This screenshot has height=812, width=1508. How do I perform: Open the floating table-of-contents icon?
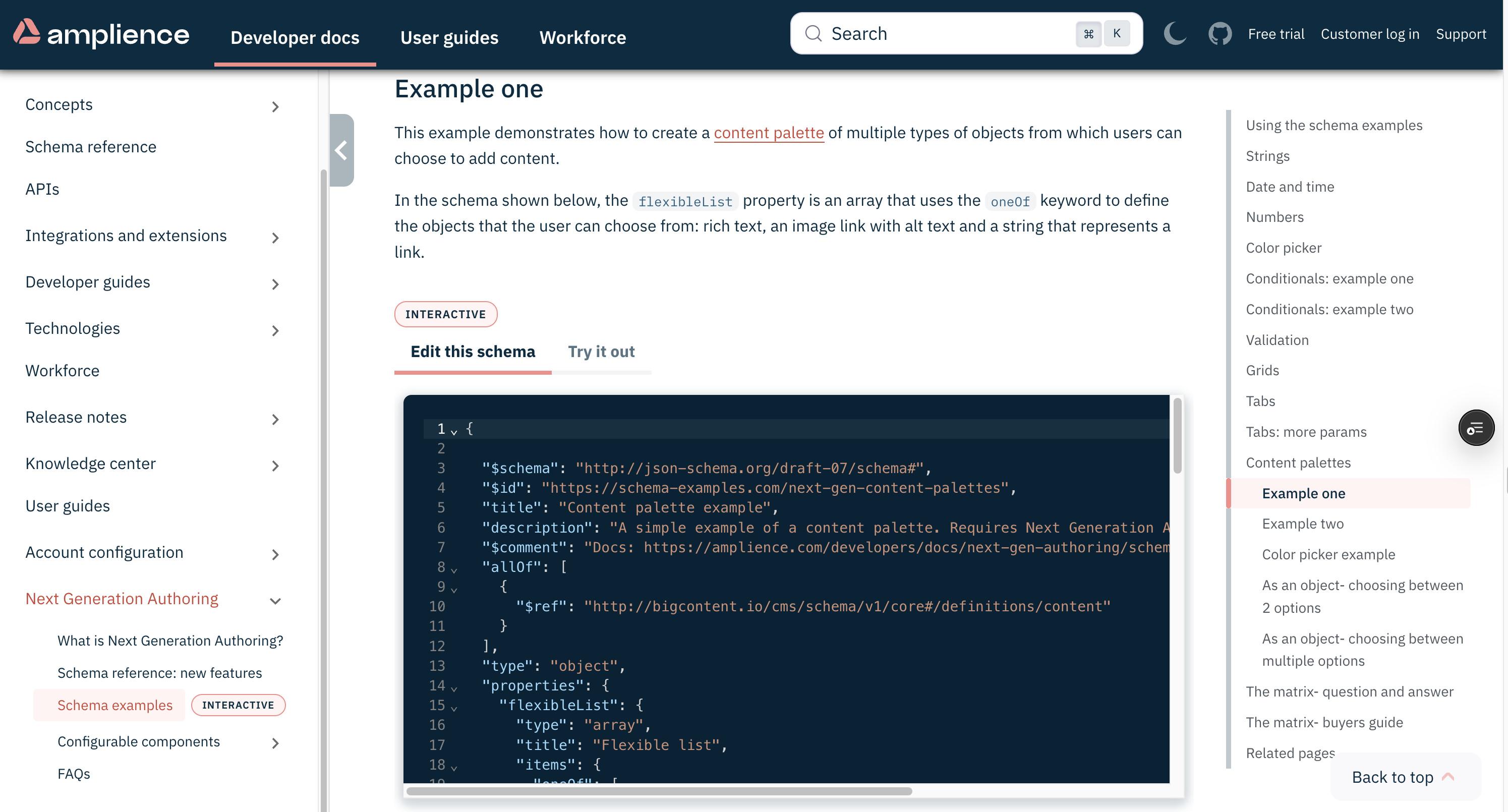point(1476,427)
